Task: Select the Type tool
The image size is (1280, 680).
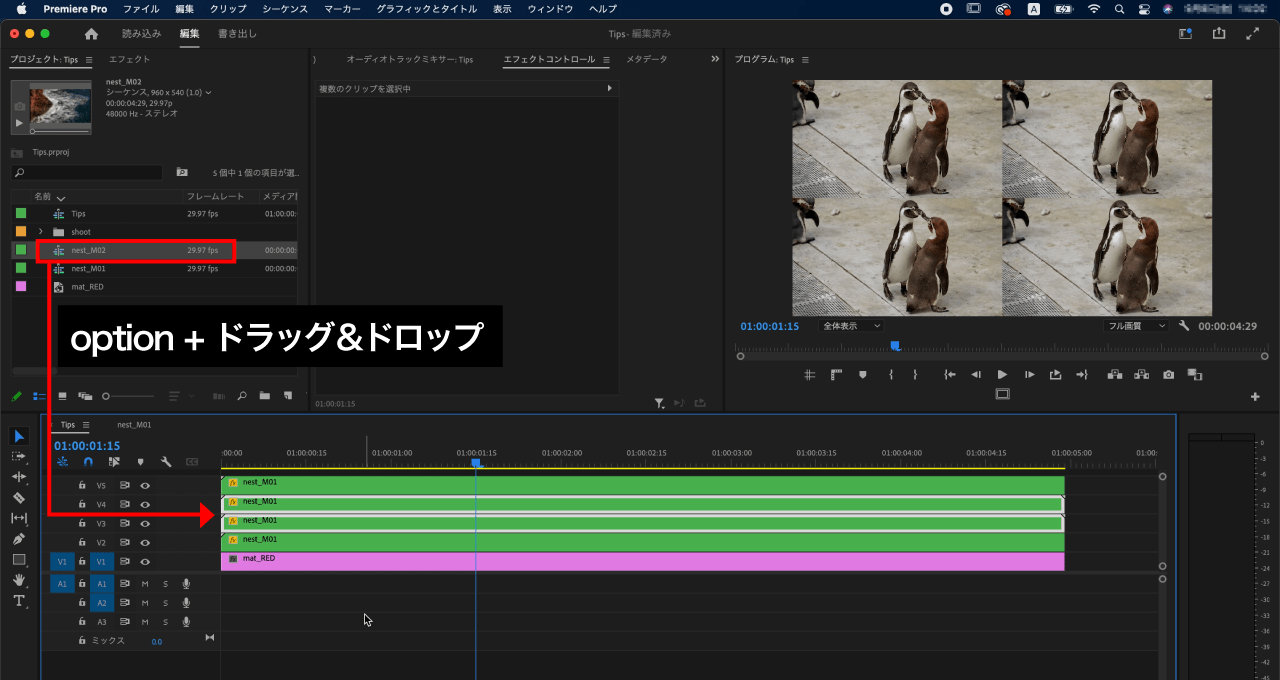Action: pos(18,601)
